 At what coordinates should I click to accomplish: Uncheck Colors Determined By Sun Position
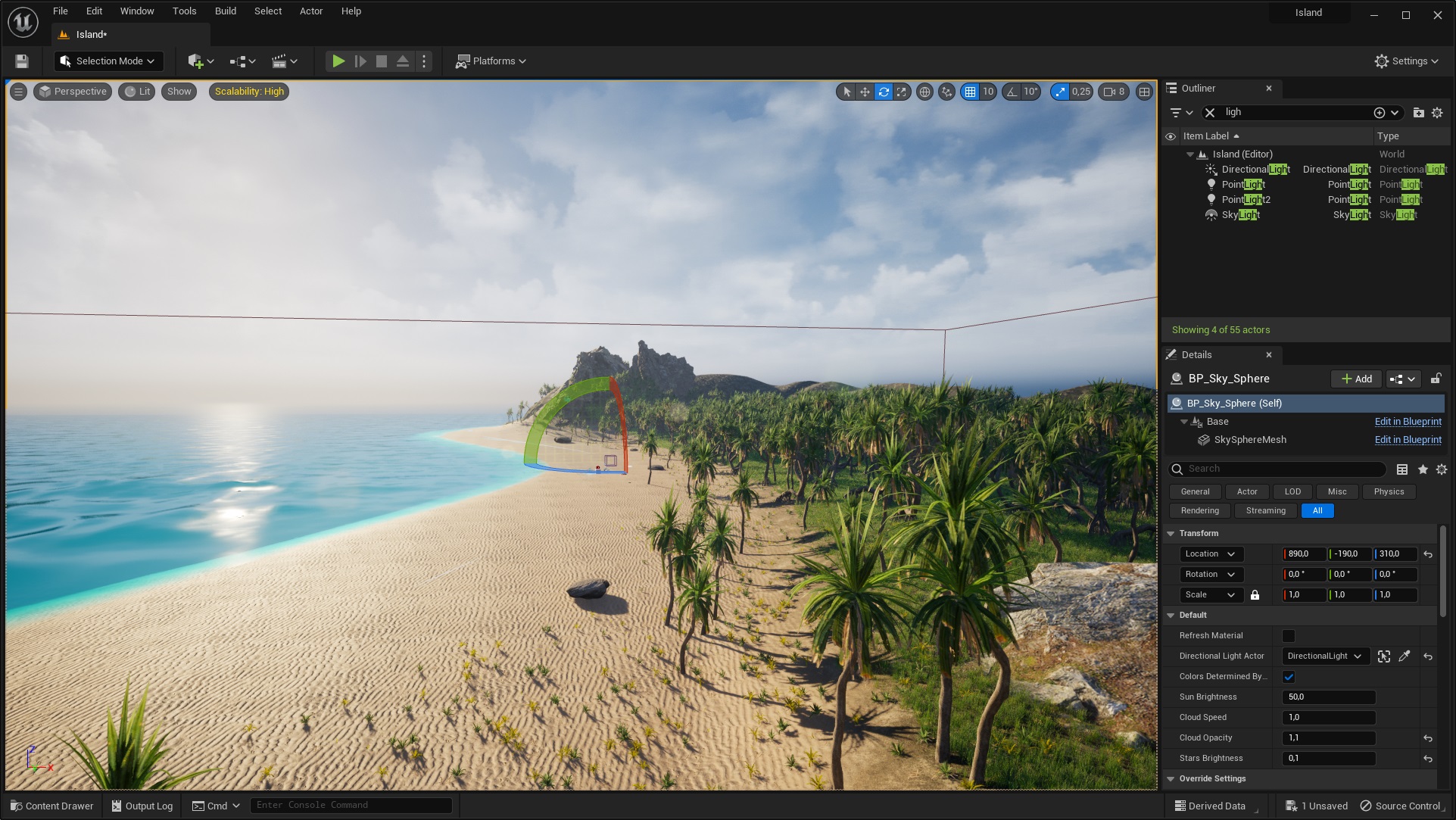point(1289,676)
